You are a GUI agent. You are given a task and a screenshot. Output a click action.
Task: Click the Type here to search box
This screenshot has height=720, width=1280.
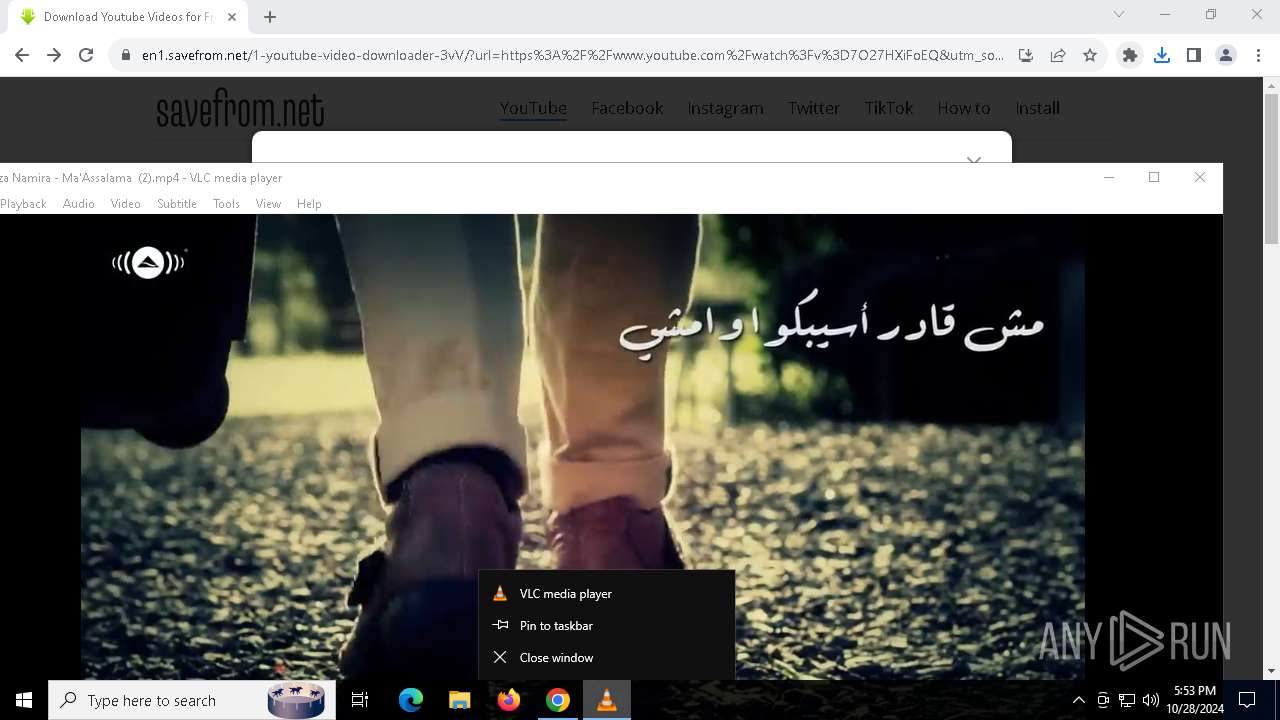pos(192,700)
